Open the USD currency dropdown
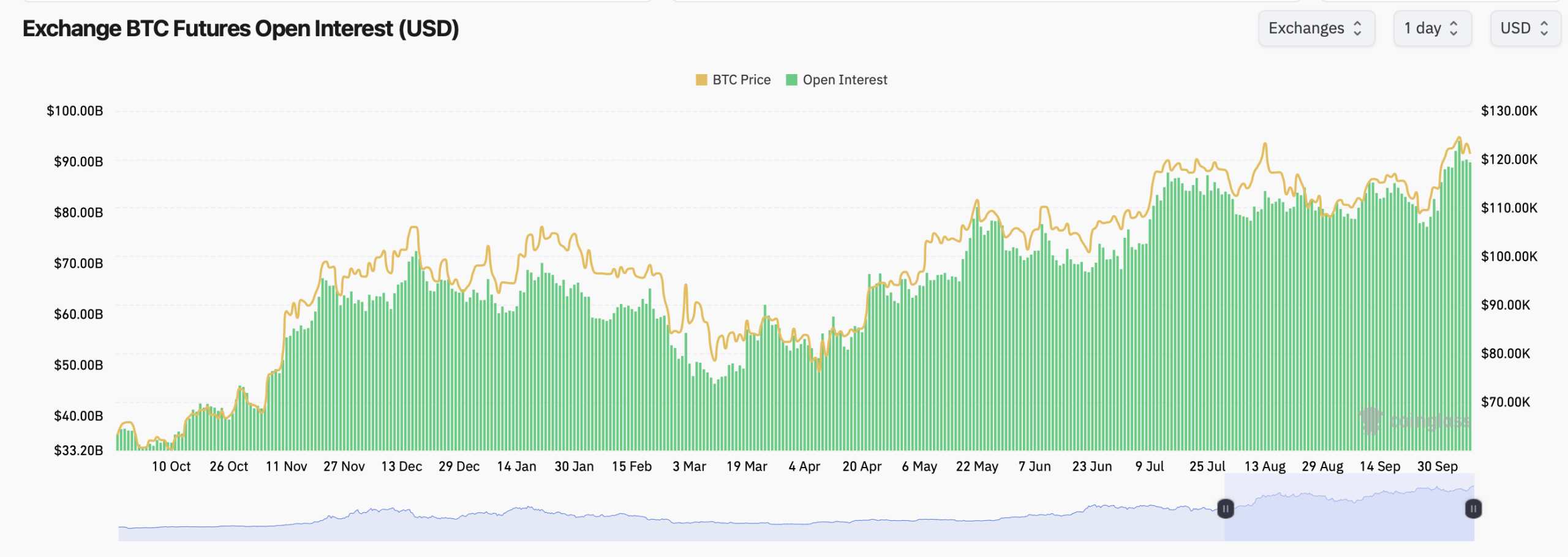Viewport: 1568px width, 557px height. (x=1525, y=28)
